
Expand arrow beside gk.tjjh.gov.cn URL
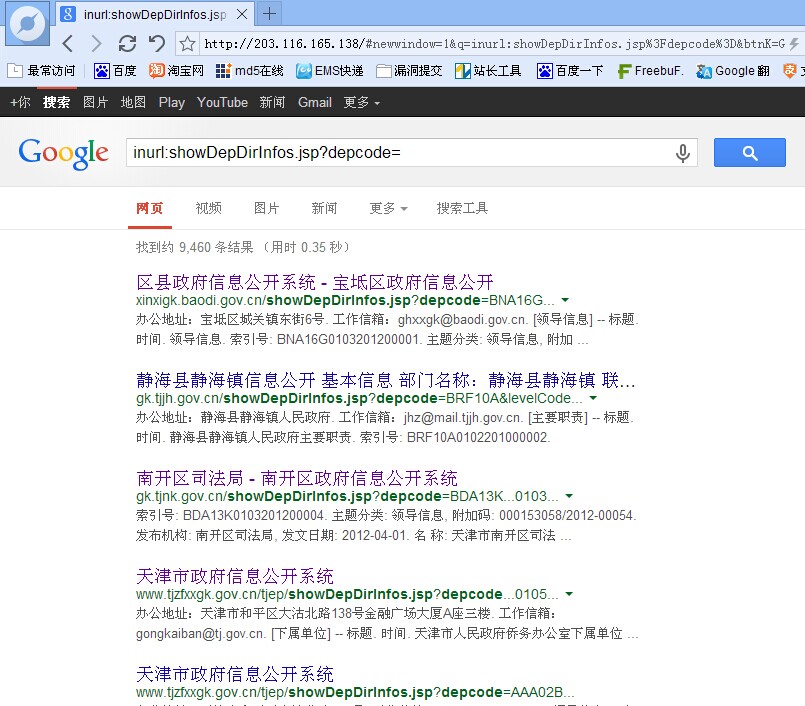pyautogui.click(x=593, y=398)
